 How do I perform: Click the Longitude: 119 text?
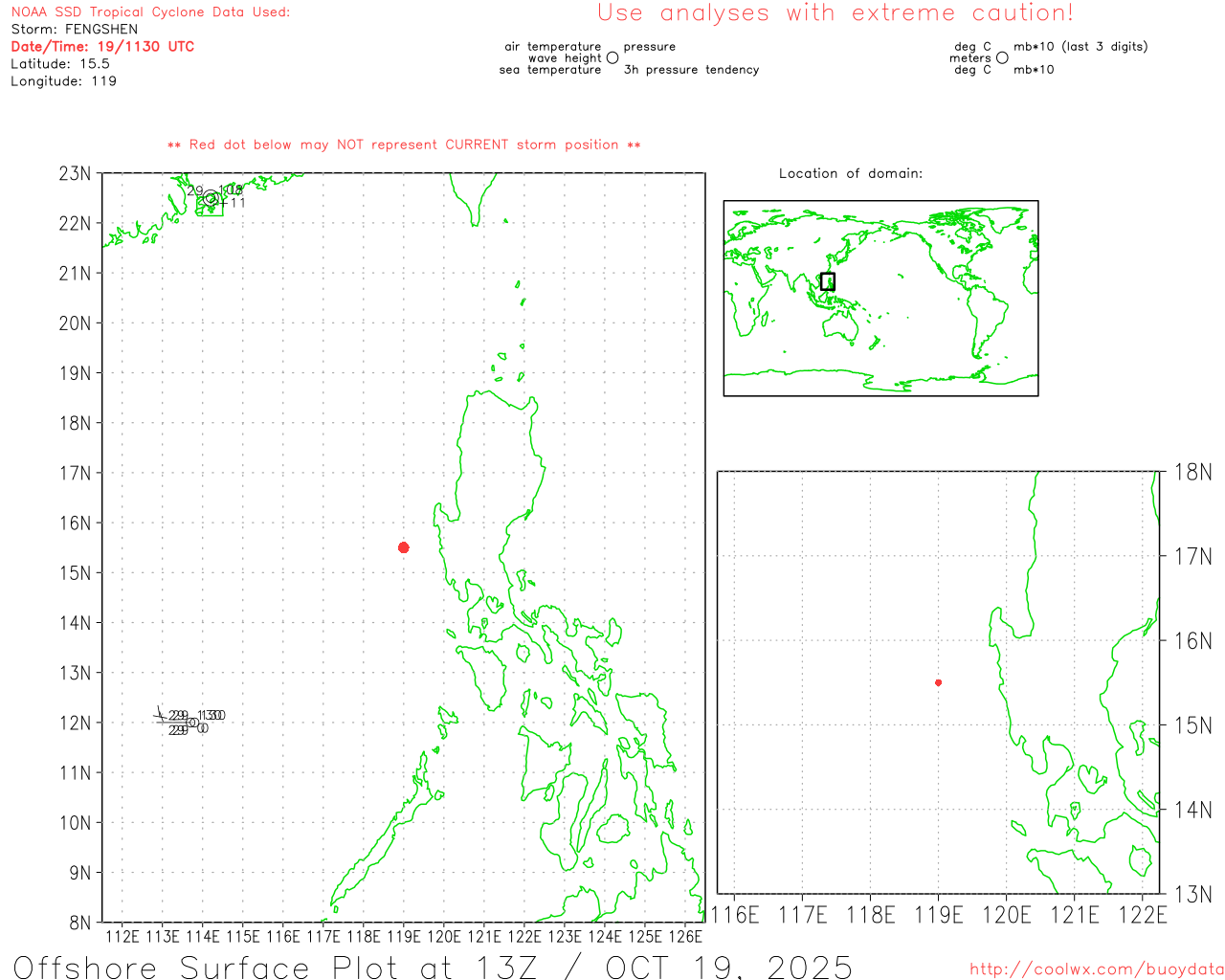63,81
